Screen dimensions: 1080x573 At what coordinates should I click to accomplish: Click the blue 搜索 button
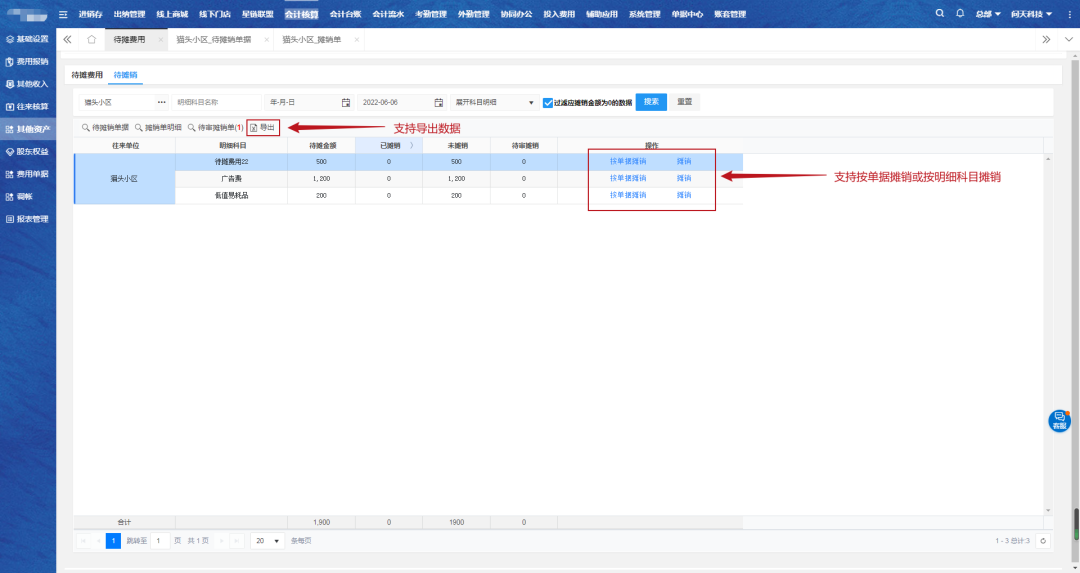[x=651, y=102]
